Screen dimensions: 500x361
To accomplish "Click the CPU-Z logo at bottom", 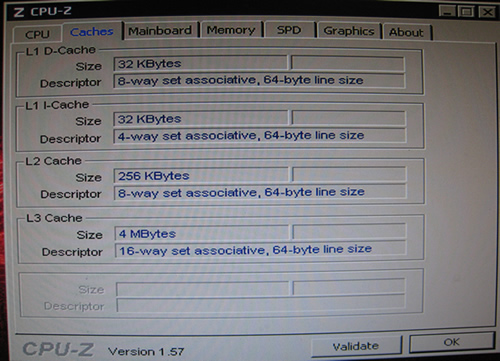I will point(59,349).
